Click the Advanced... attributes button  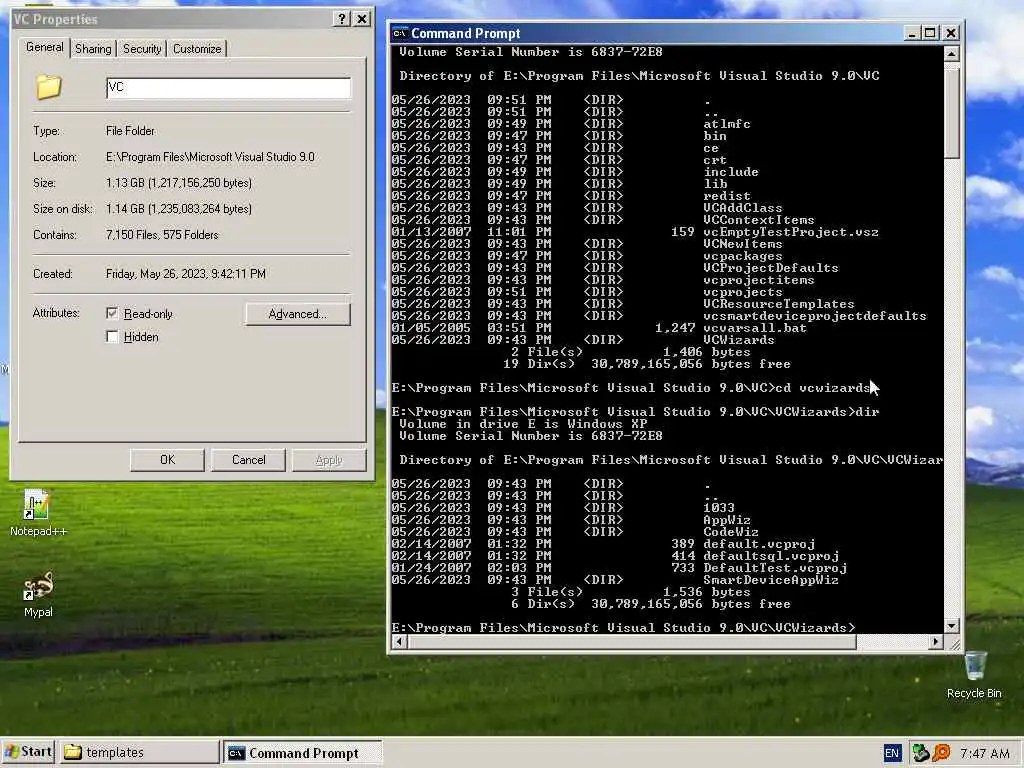pos(298,314)
